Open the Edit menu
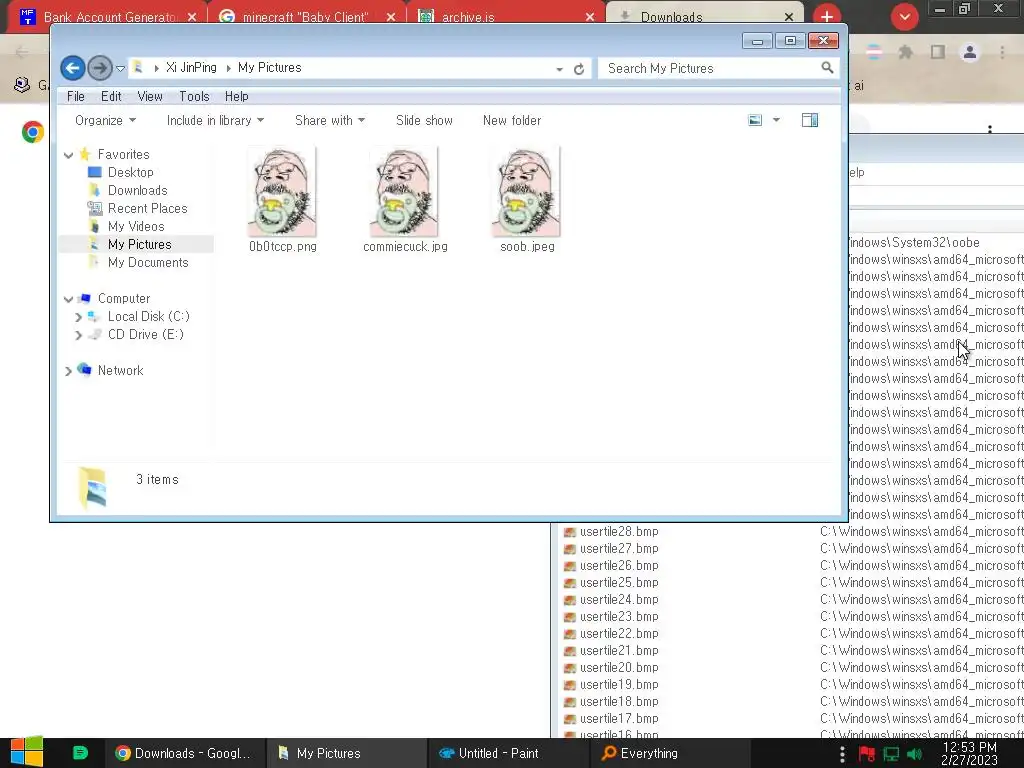The image size is (1024, 768). click(111, 96)
